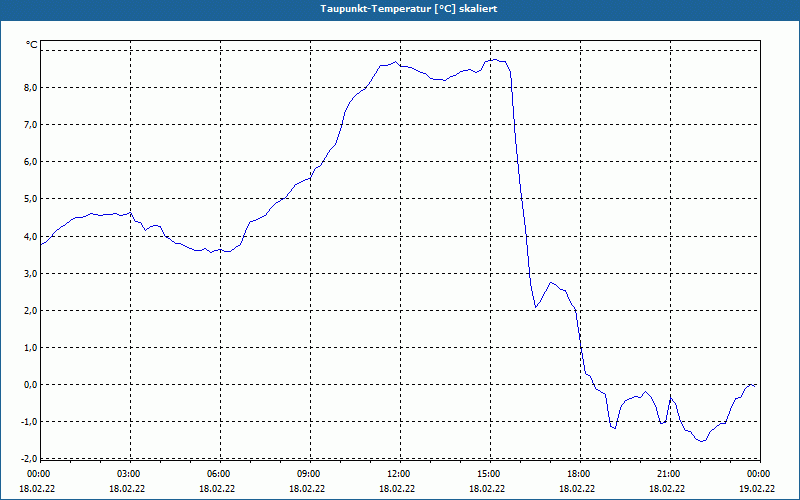Click the 4,0 y-axis label
800x500 pixels.
30,236
